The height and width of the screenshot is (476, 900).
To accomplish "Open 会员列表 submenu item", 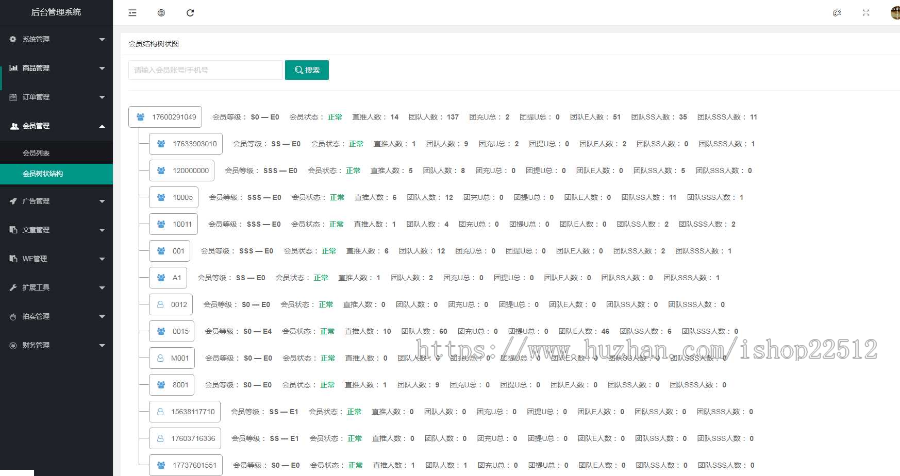I will pyautogui.click(x=56, y=153).
